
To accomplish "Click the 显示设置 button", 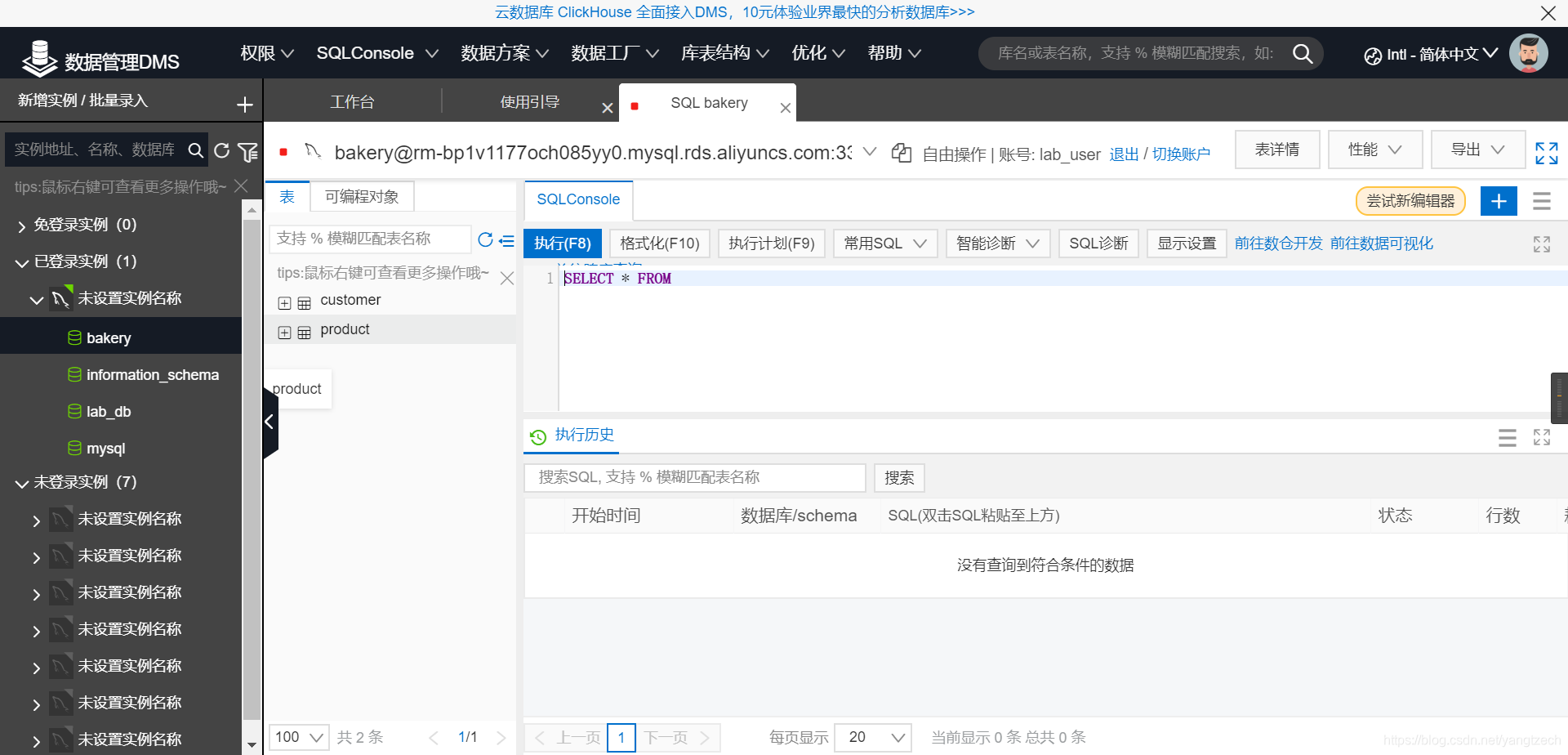I will (x=1187, y=243).
